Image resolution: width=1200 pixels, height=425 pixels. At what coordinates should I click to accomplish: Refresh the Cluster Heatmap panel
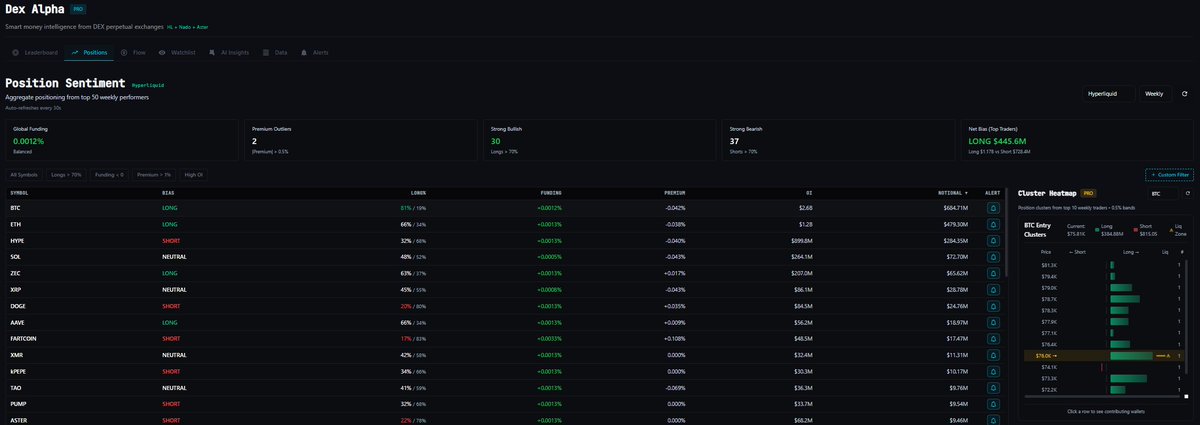[x=1187, y=192]
